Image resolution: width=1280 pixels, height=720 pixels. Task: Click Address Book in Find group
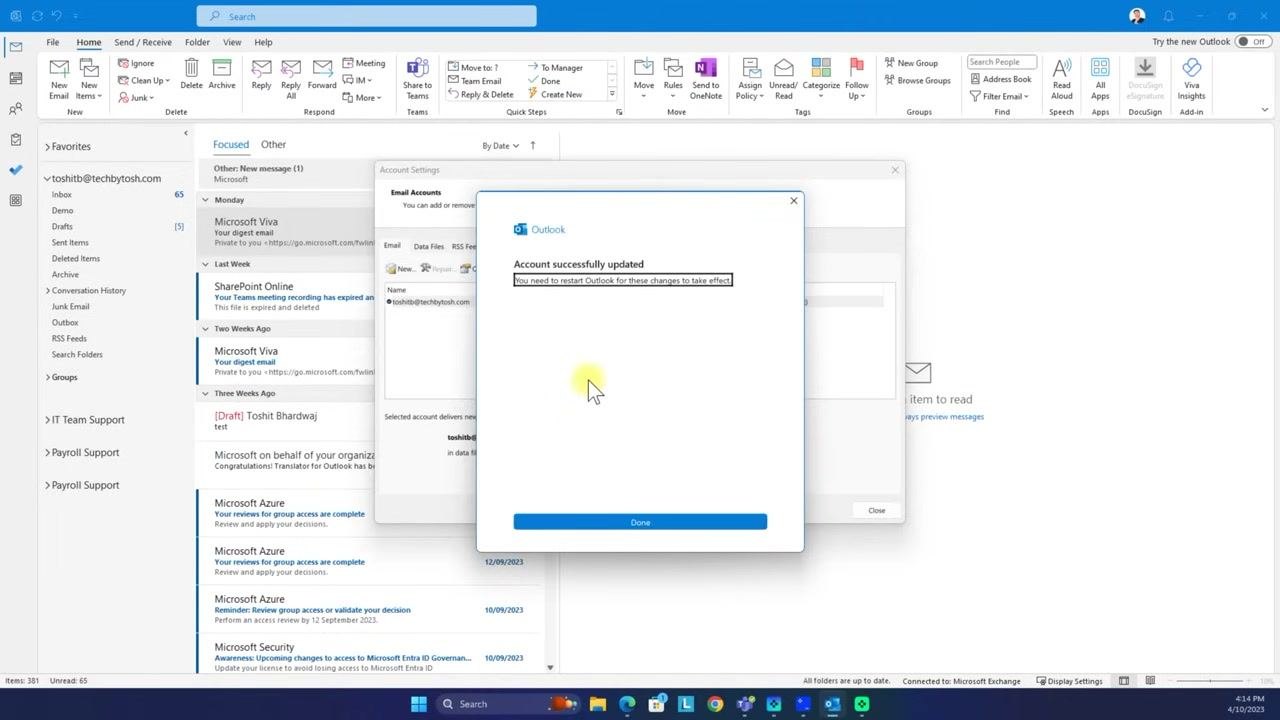click(999, 79)
